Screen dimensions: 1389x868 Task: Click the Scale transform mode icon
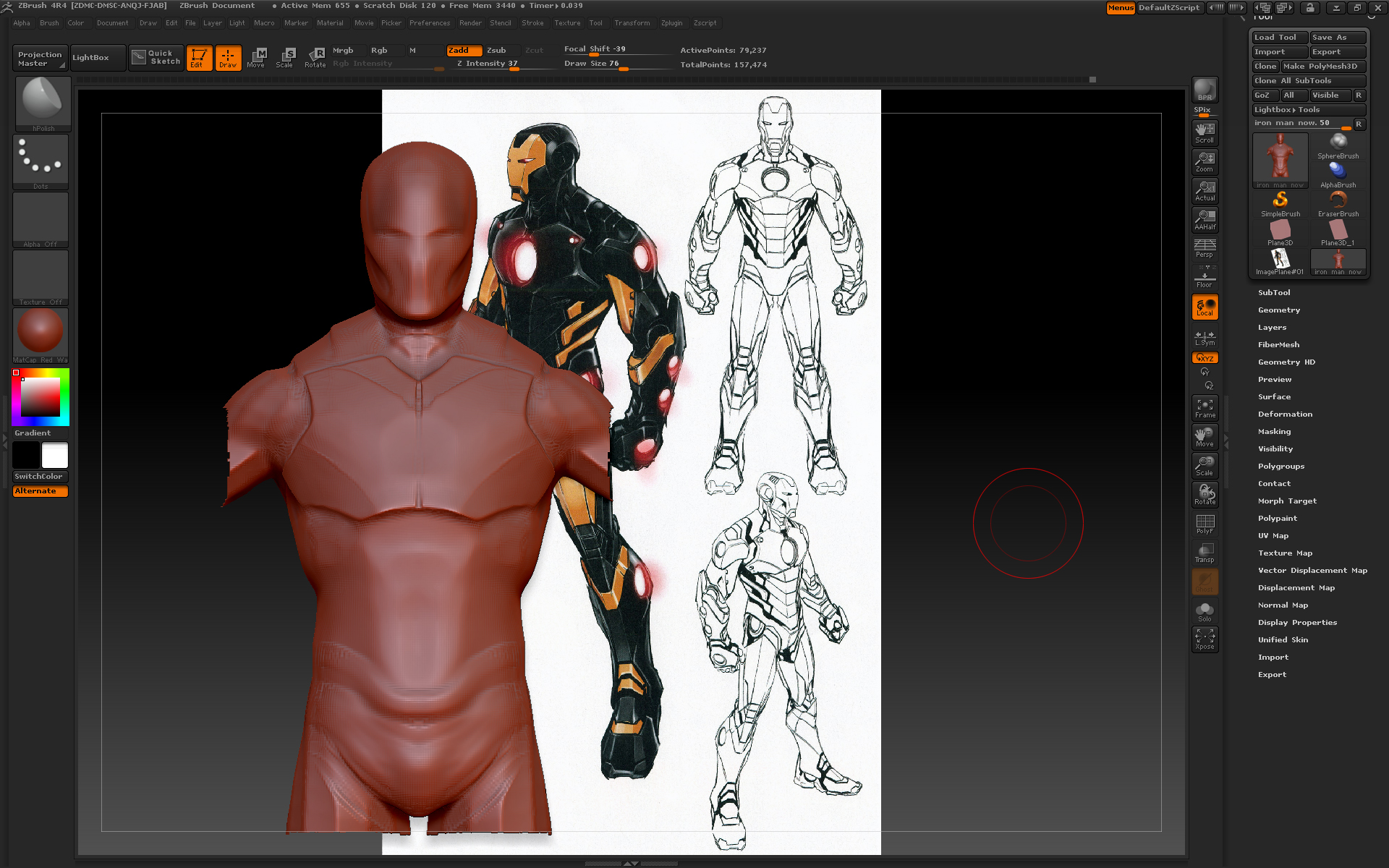pyautogui.click(x=285, y=58)
